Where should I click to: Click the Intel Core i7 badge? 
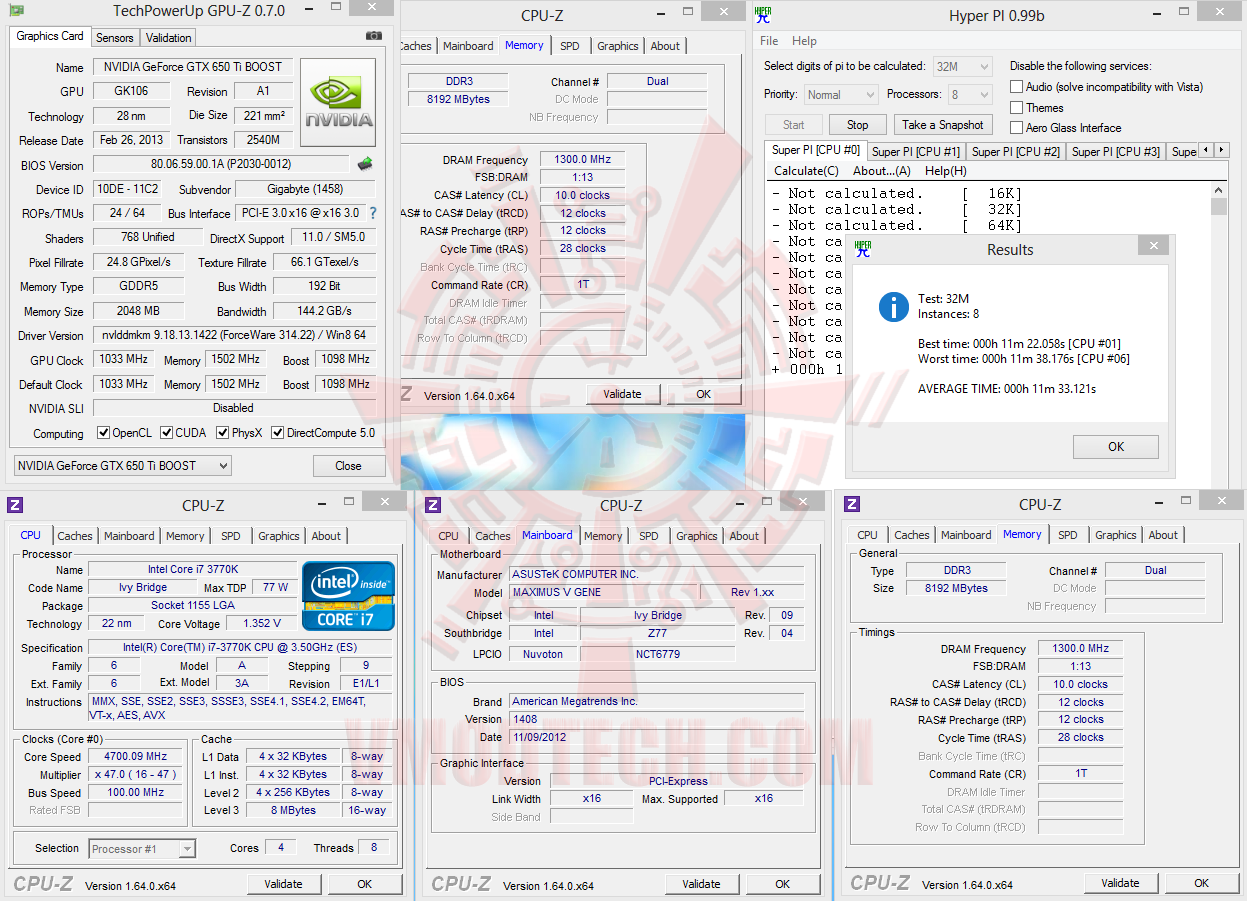click(348, 597)
